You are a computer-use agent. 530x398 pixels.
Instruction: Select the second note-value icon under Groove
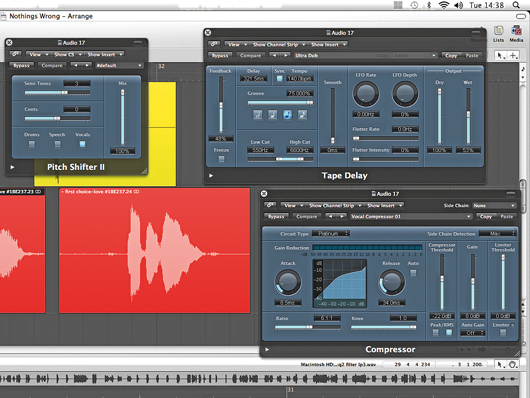pyautogui.click(x=272, y=115)
